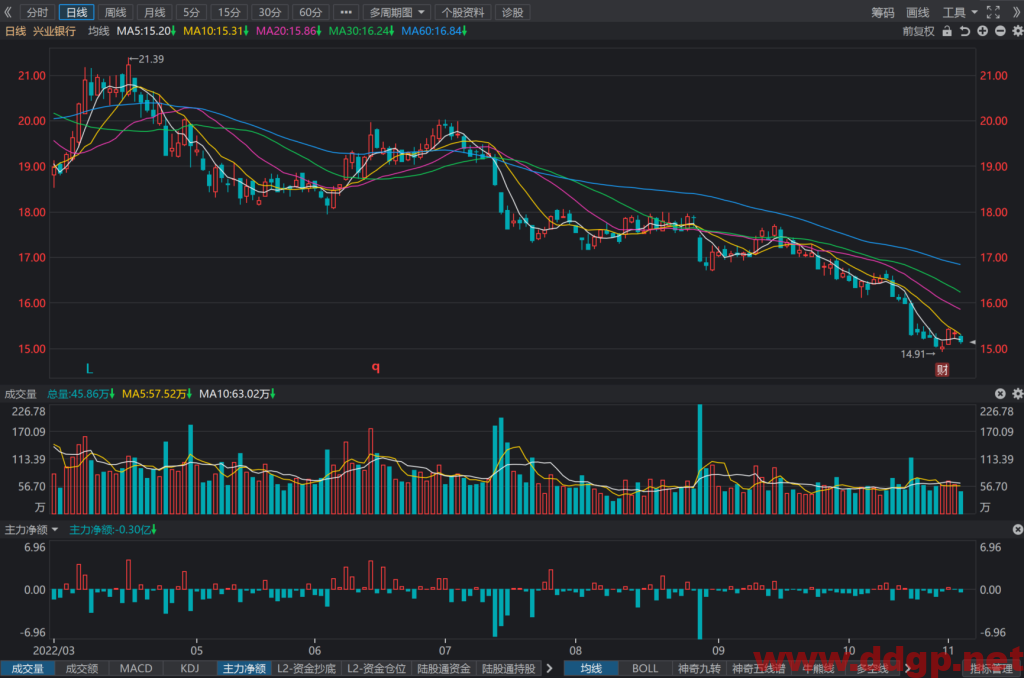Show more indicator tabs arrow after 陆股通持股
1024x678 pixels.
click(x=549, y=668)
